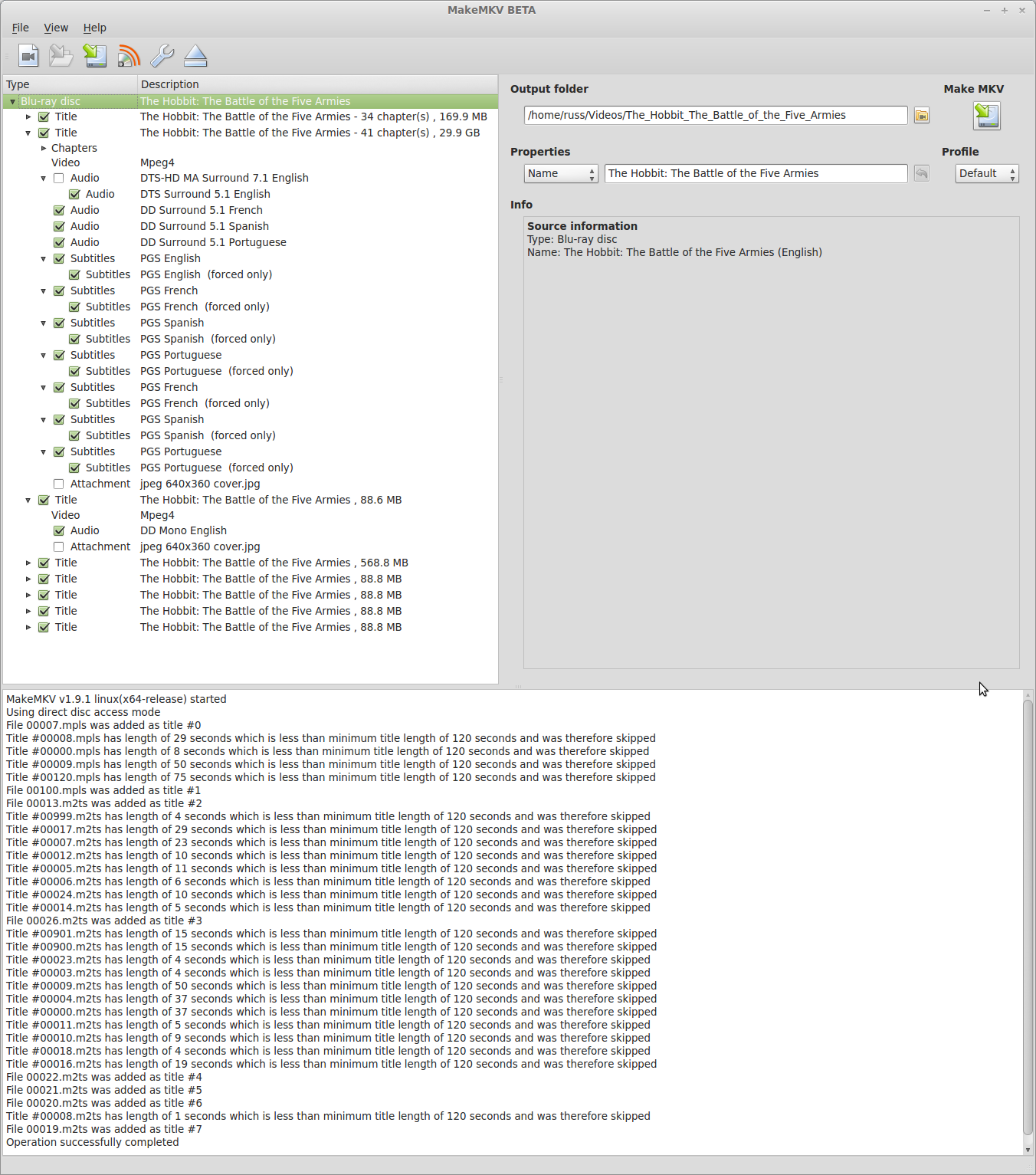Click the open disc folder toolbar icon
Viewport: 1036px width, 1175px height.
click(x=61, y=56)
